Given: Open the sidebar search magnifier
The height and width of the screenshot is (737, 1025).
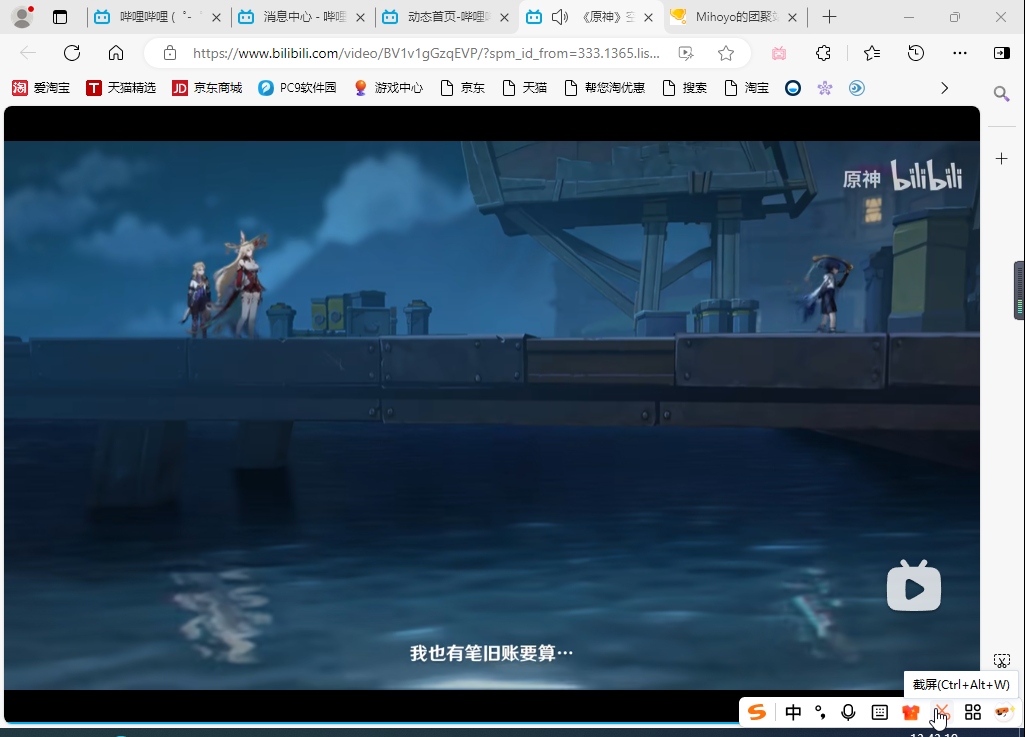Looking at the screenshot, I should click(1001, 94).
